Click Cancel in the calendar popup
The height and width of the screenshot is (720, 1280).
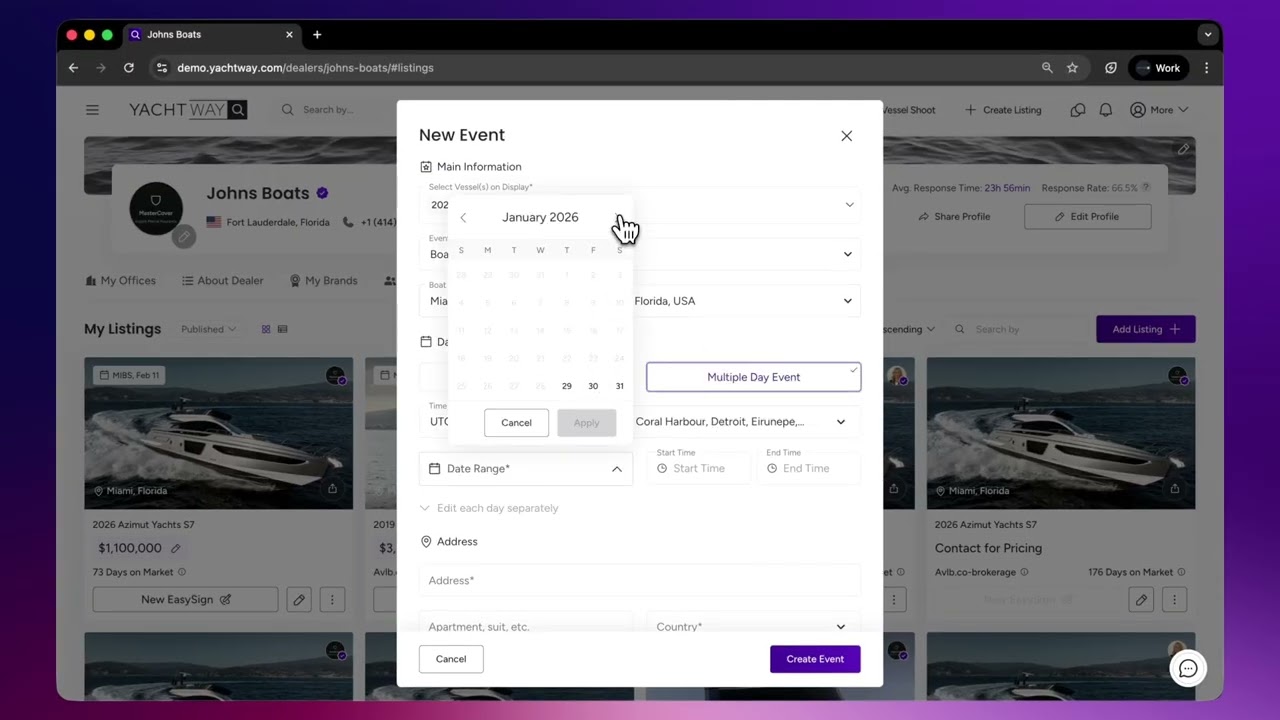pos(516,422)
